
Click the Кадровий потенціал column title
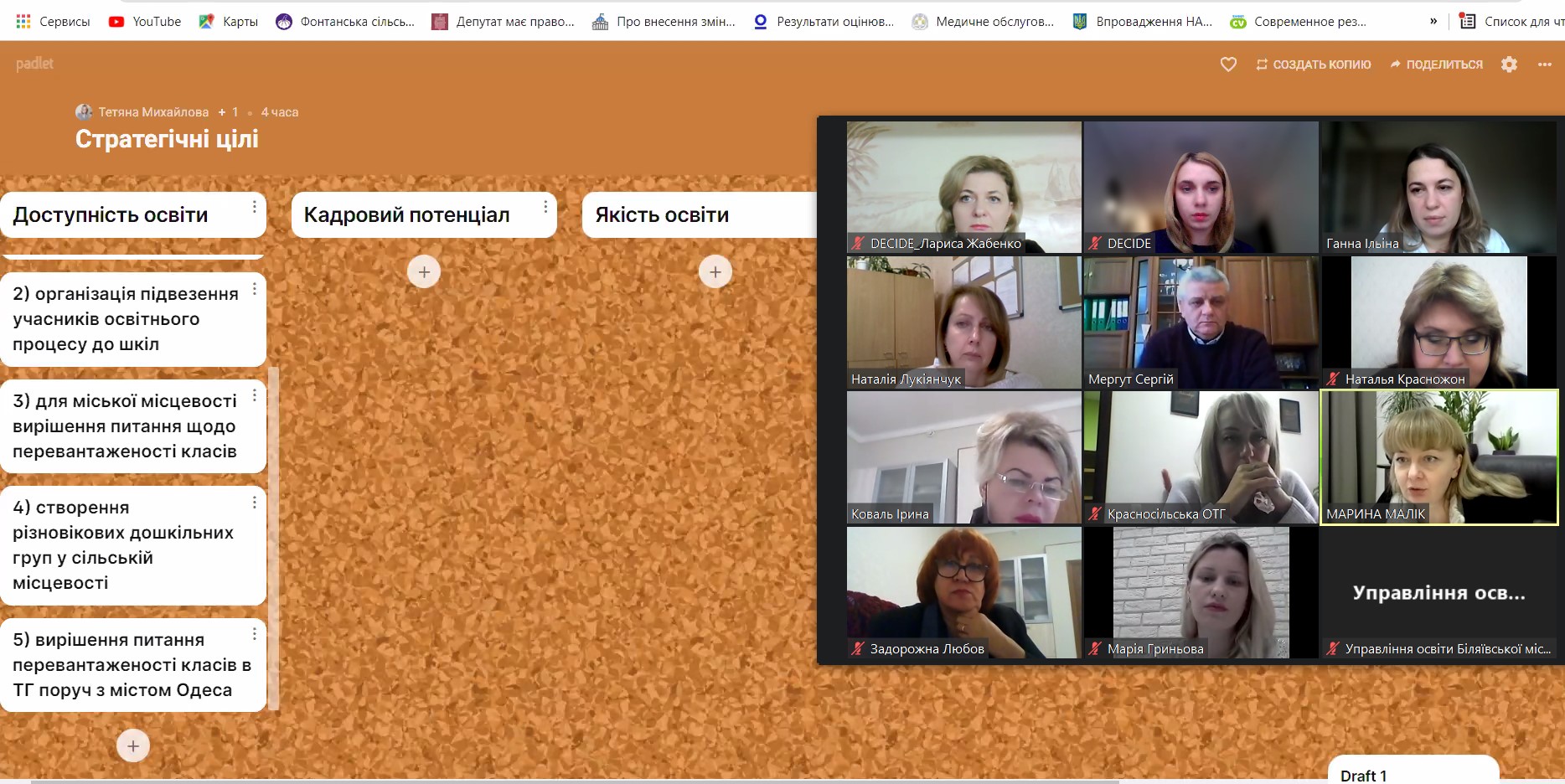pyautogui.click(x=407, y=215)
